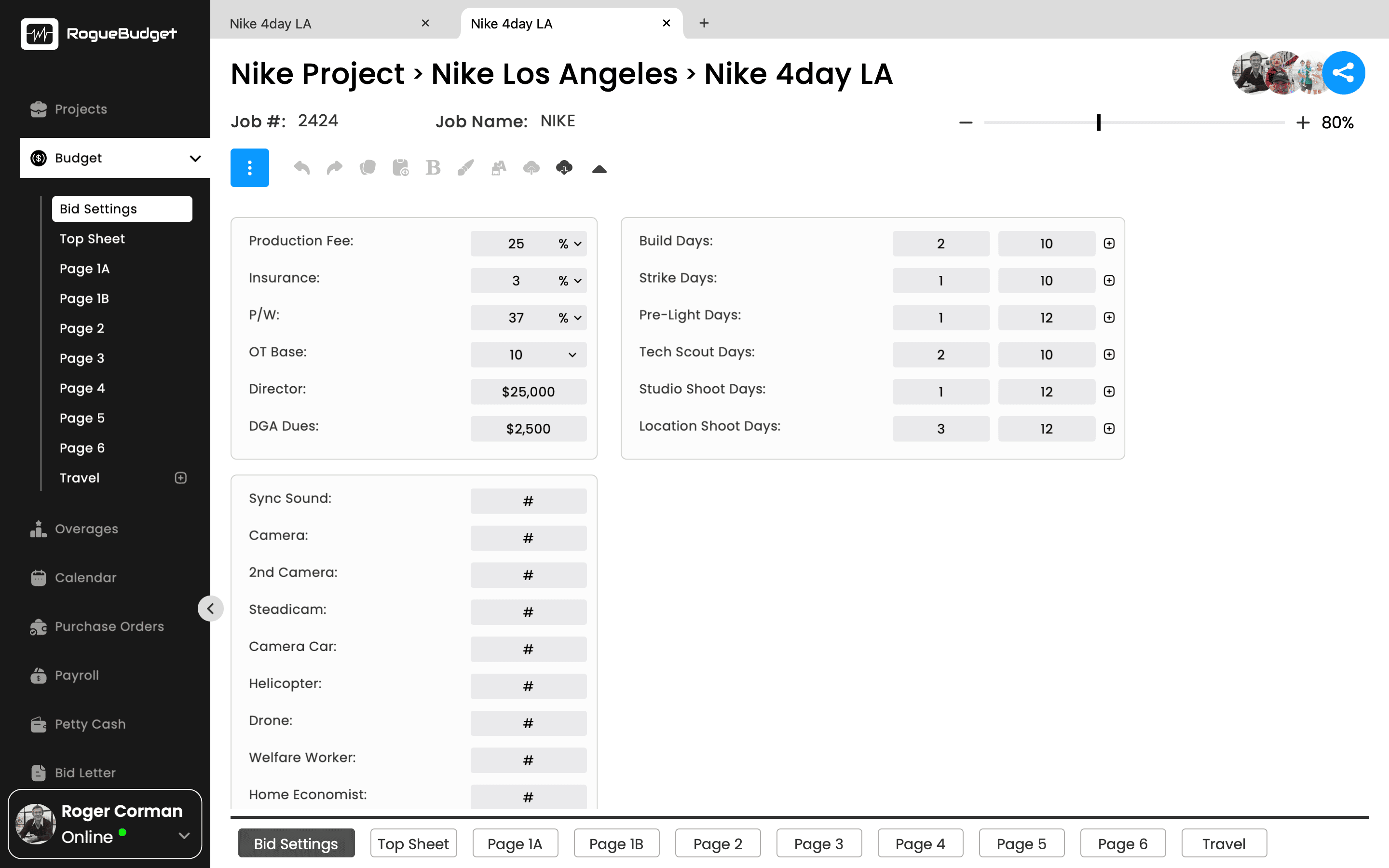
Task: Click the undo arrow icon
Action: click(302, 168)
